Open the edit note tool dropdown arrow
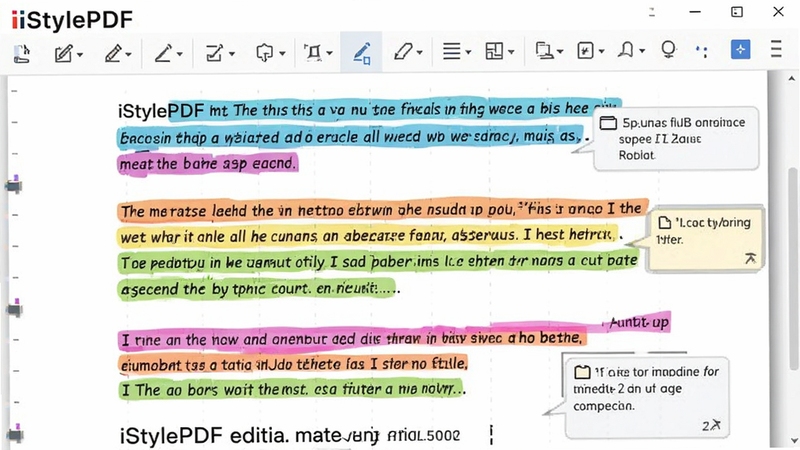The height and width of the screenshot is (450, 800). click(80, 54)
